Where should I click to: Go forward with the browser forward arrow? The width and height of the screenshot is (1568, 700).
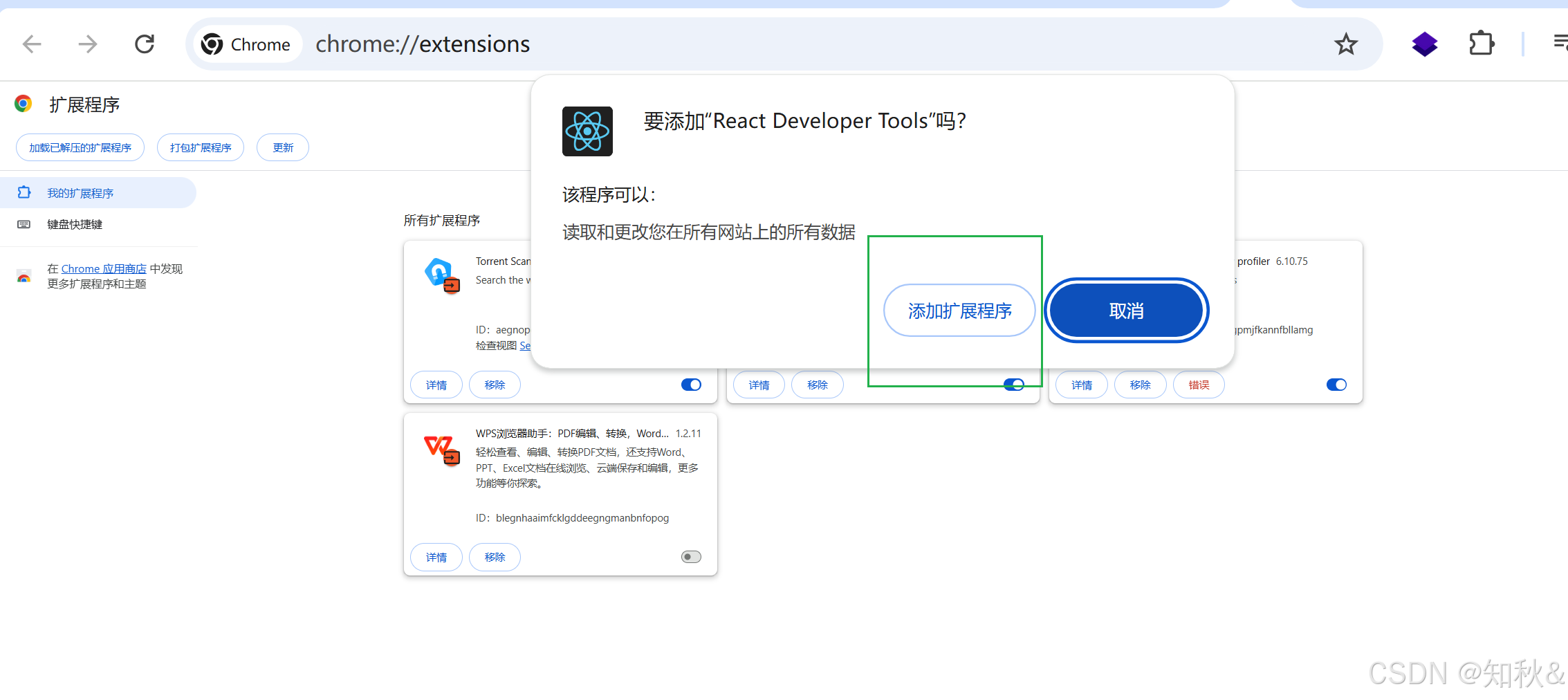point(88,44)
